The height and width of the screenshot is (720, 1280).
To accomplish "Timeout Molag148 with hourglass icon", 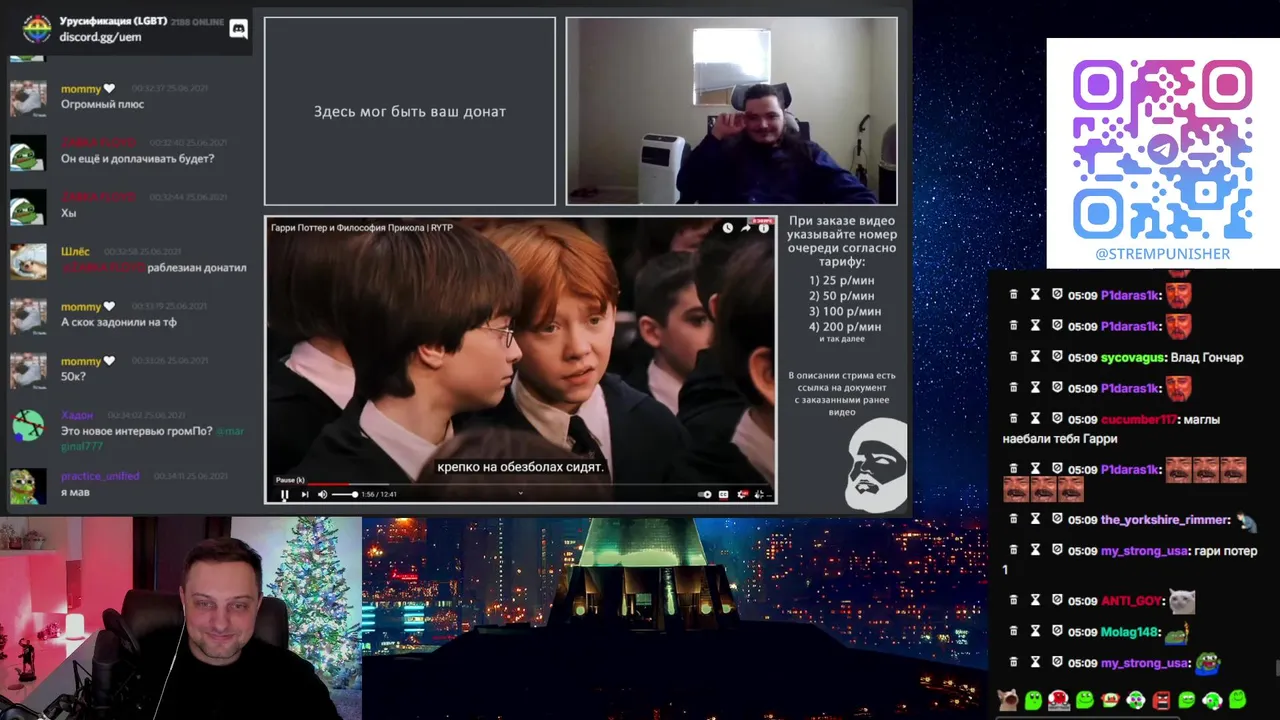I will 1036,631.
